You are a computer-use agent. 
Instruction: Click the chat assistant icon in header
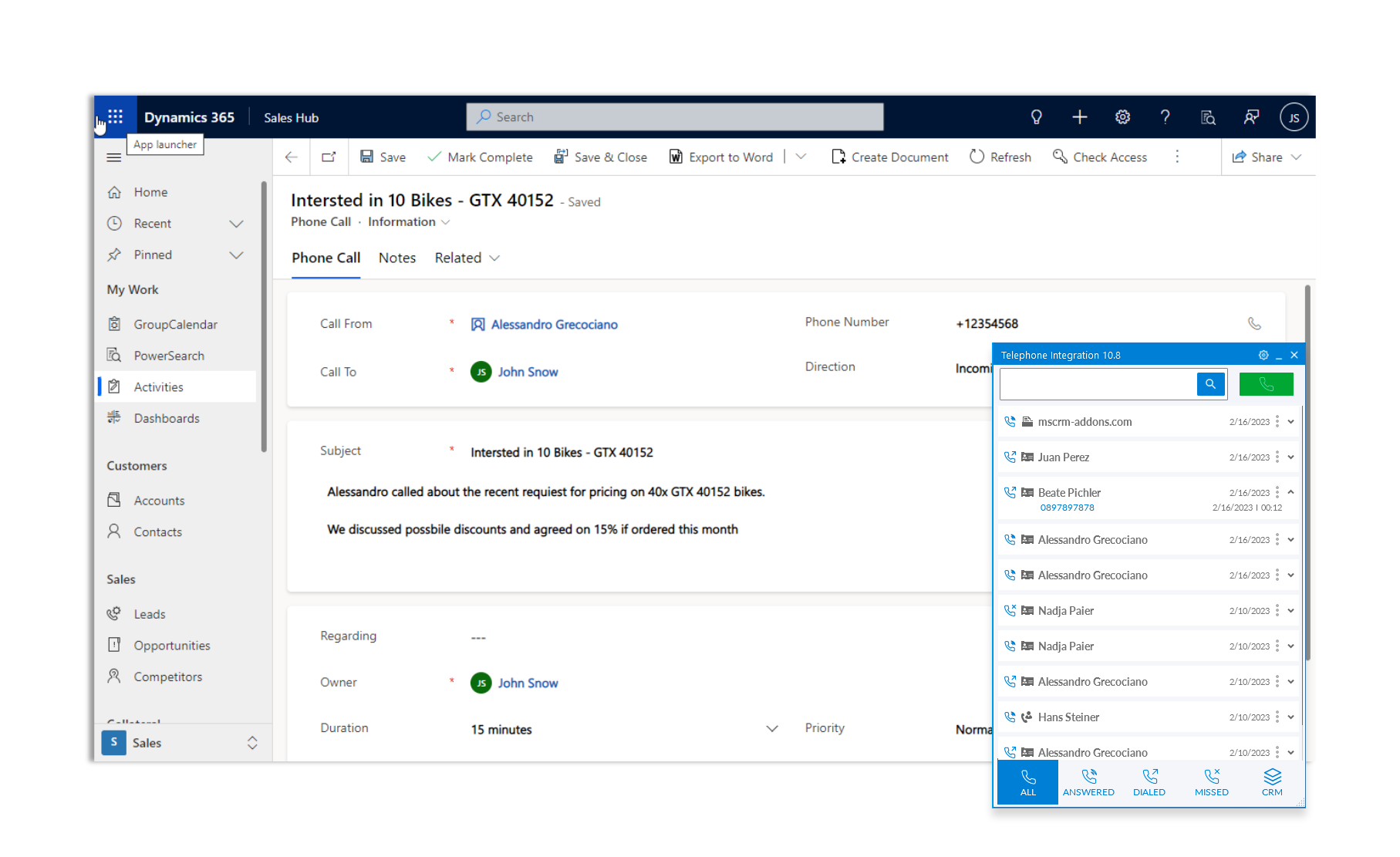[x=1251, y=117]
